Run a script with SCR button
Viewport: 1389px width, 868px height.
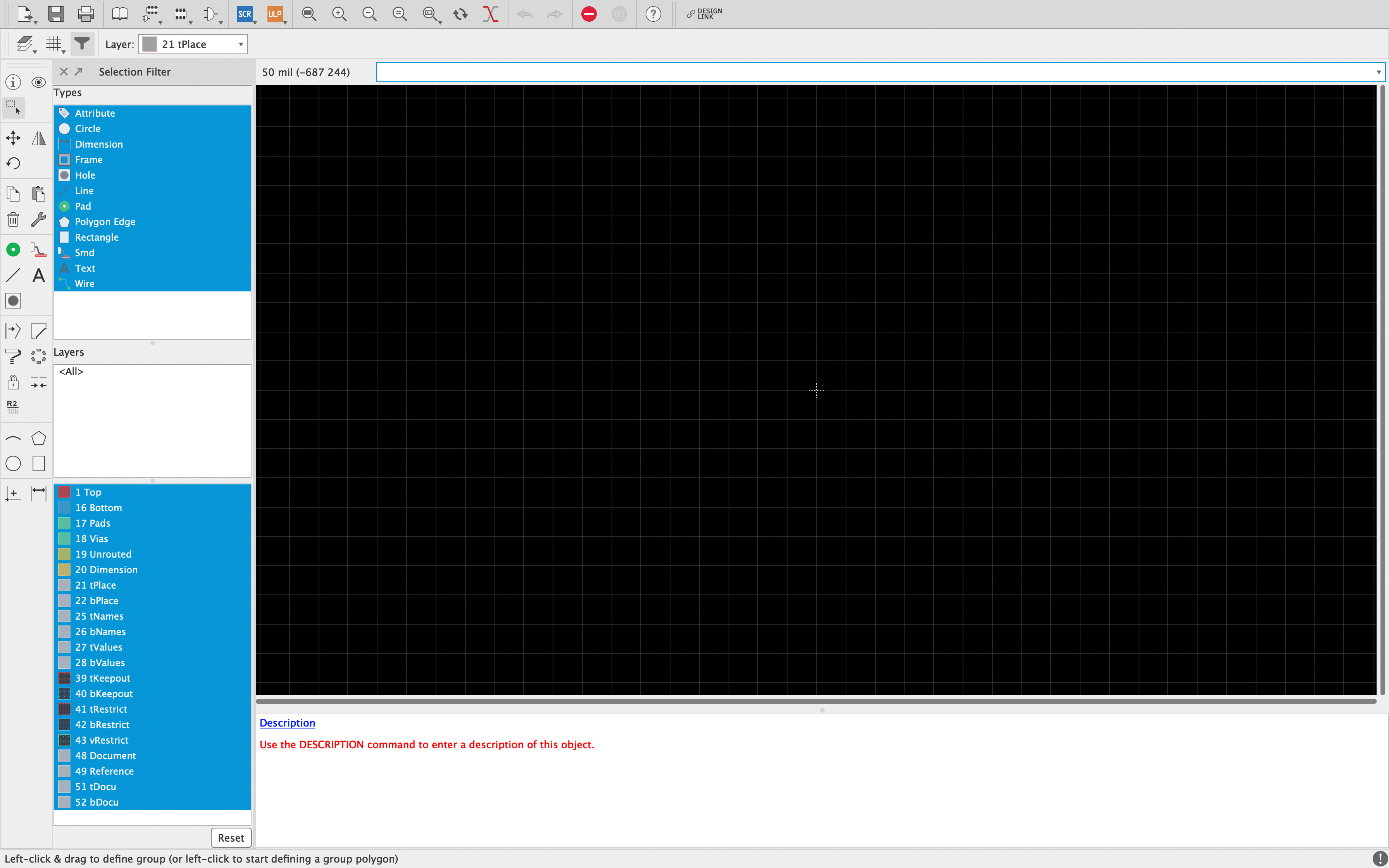245,14
